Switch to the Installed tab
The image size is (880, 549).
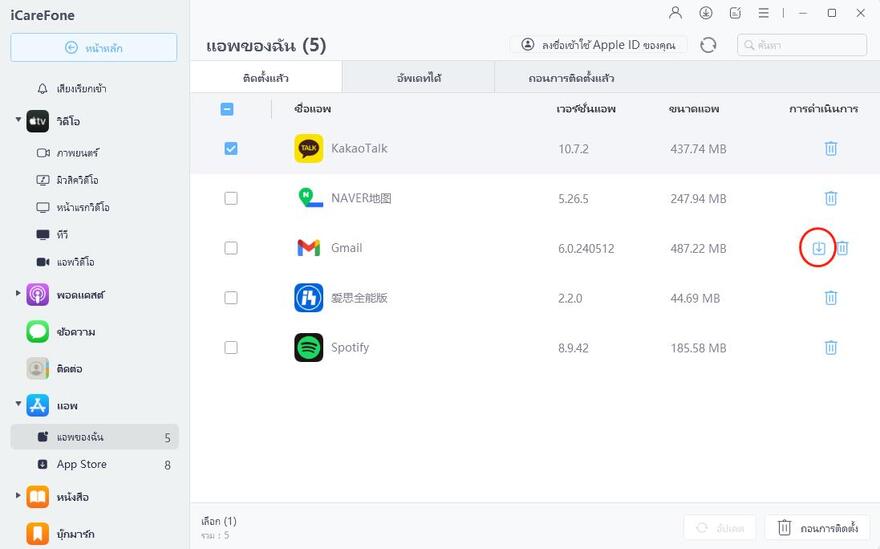(x=266, y=77)
